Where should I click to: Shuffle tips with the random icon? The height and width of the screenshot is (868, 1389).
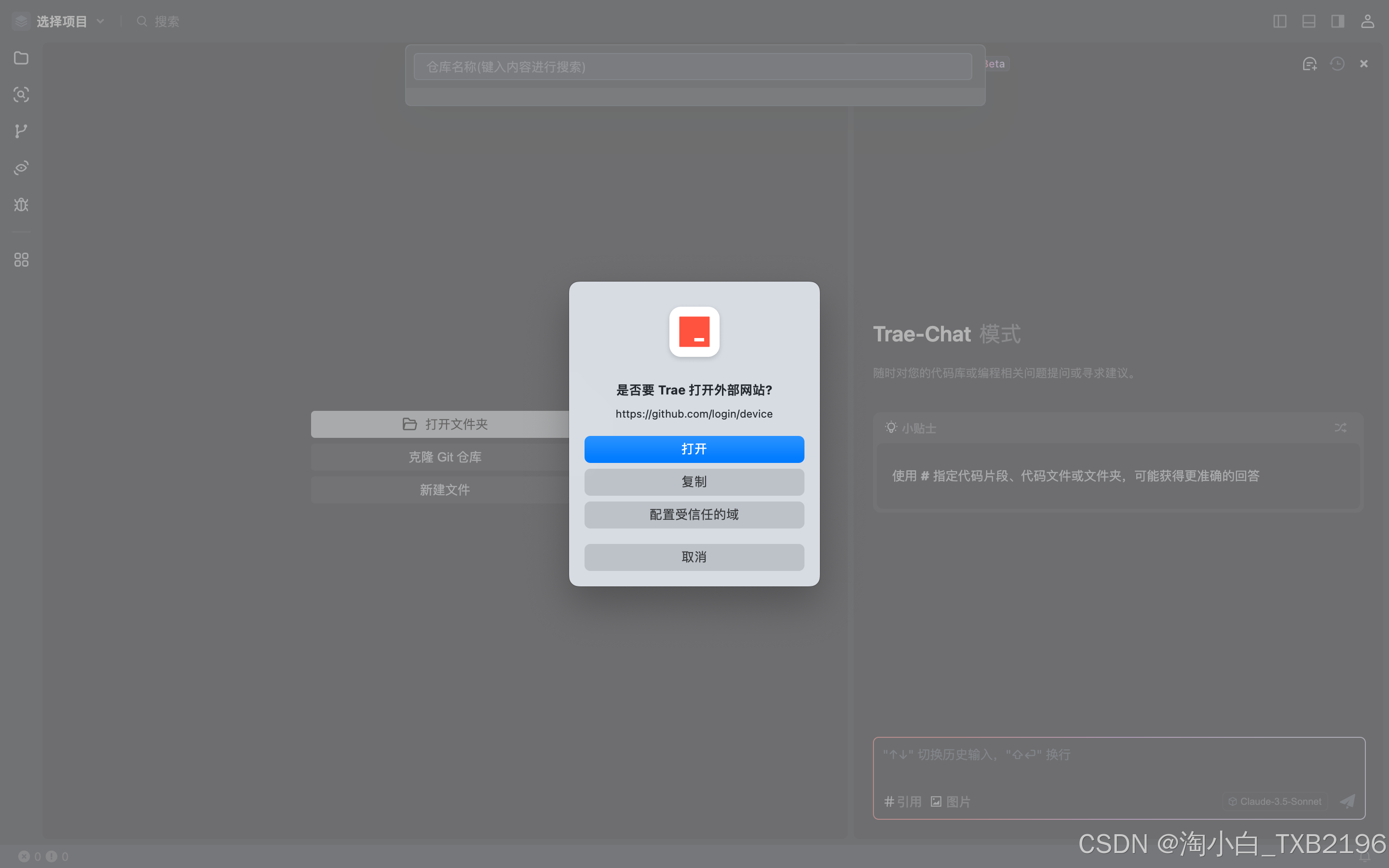tap(1340, 428)
